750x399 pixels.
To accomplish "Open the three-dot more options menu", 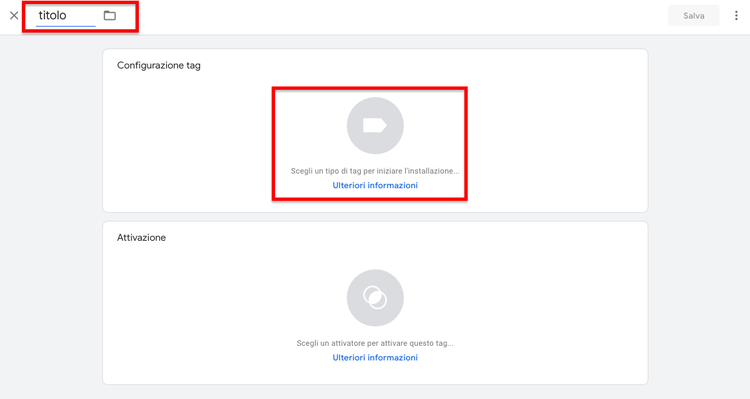I will click(736, 16).
